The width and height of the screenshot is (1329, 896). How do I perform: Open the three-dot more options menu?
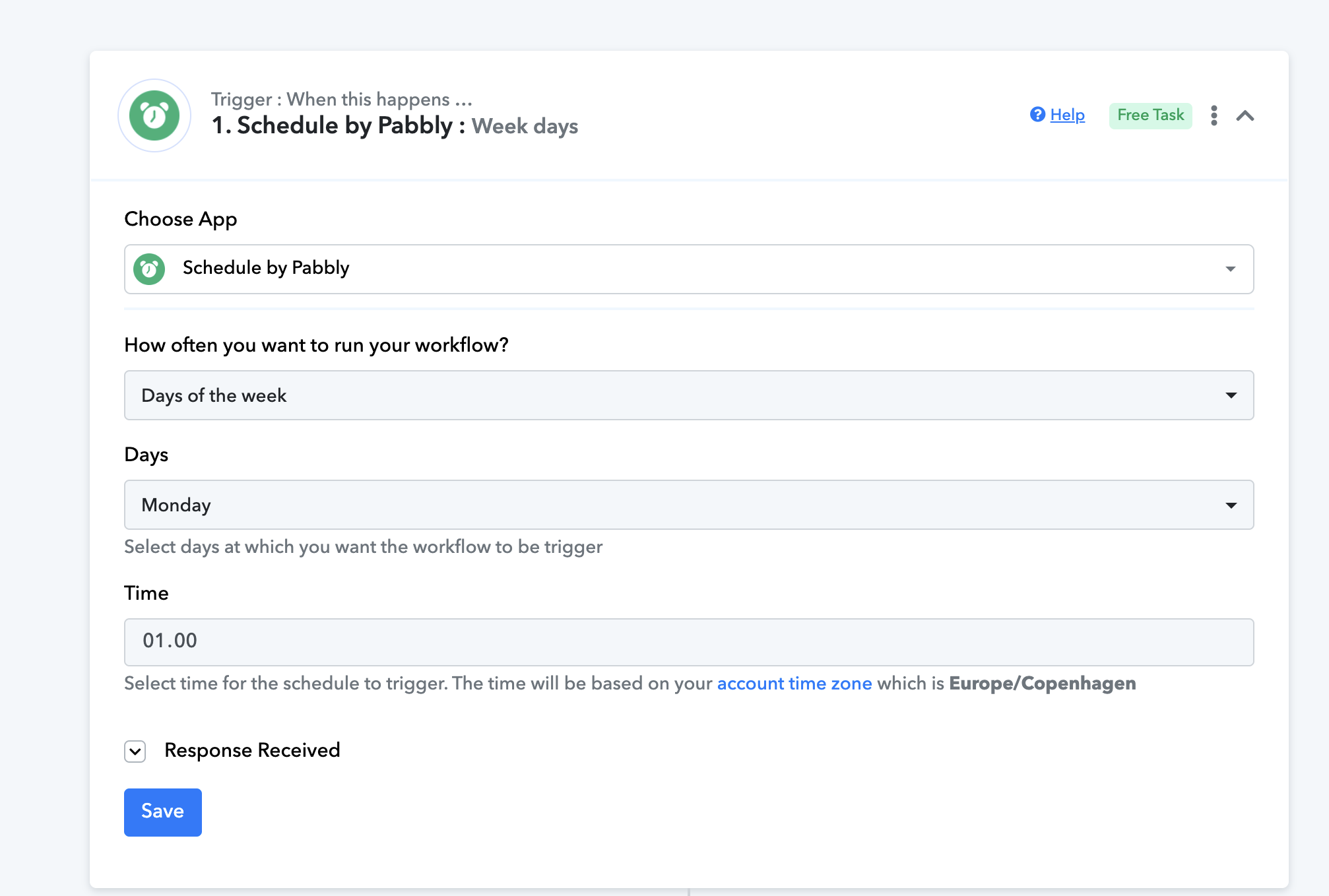pos(1214,115)
